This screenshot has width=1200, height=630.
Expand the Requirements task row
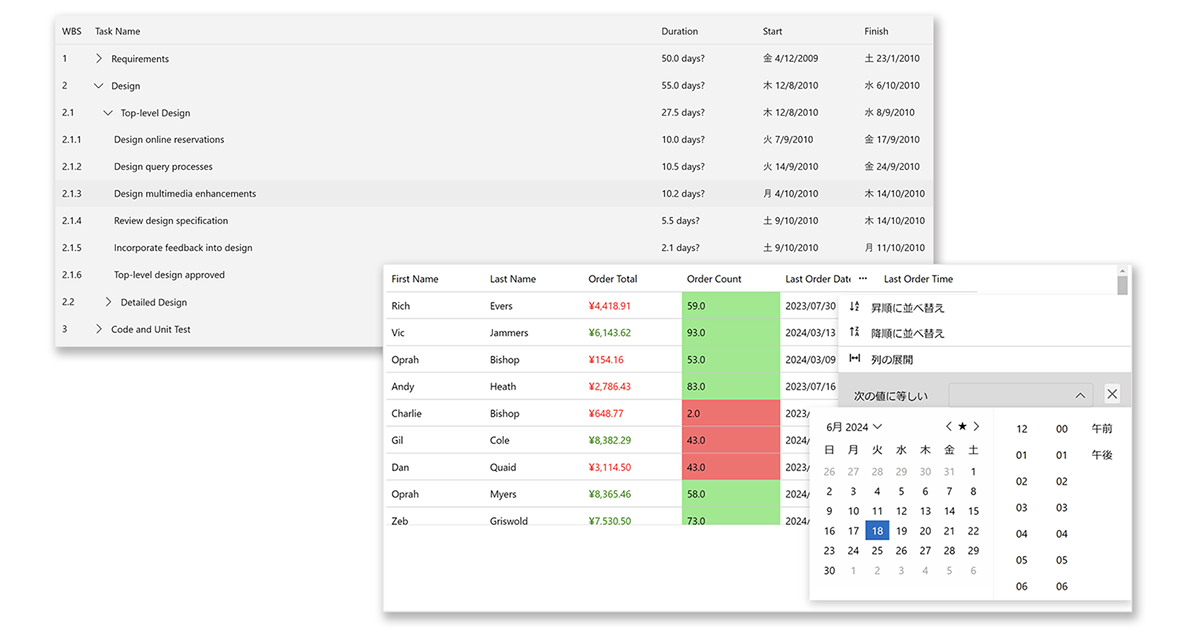pos(99,59)
